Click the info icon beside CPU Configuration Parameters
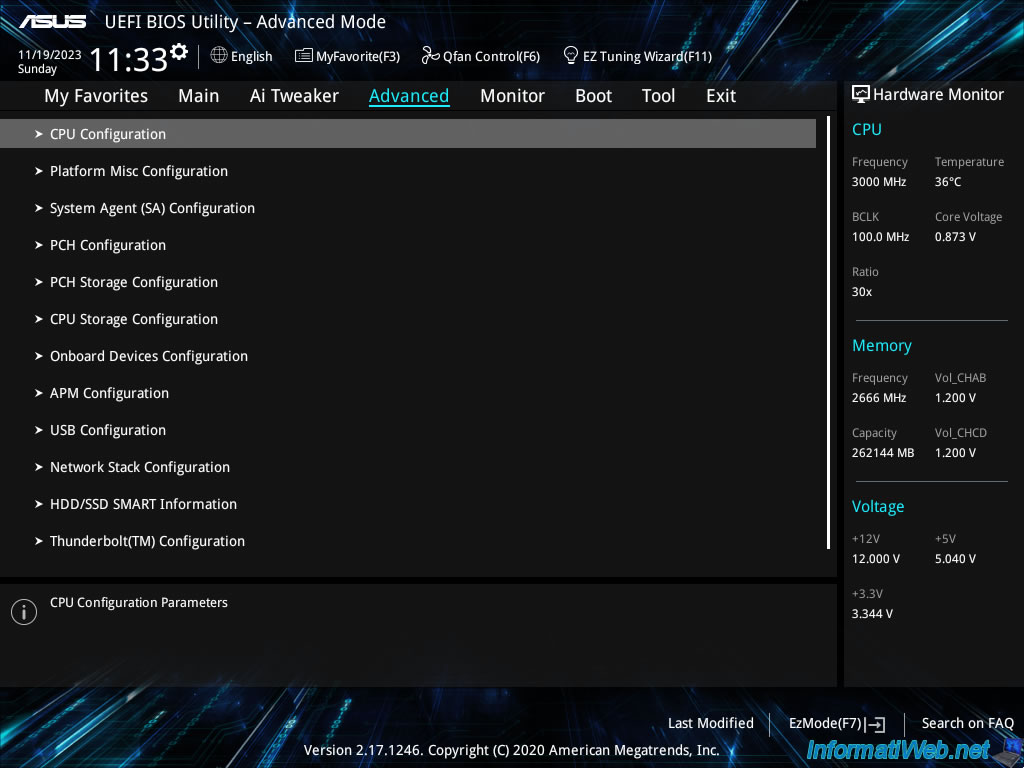 pos(23,611)
